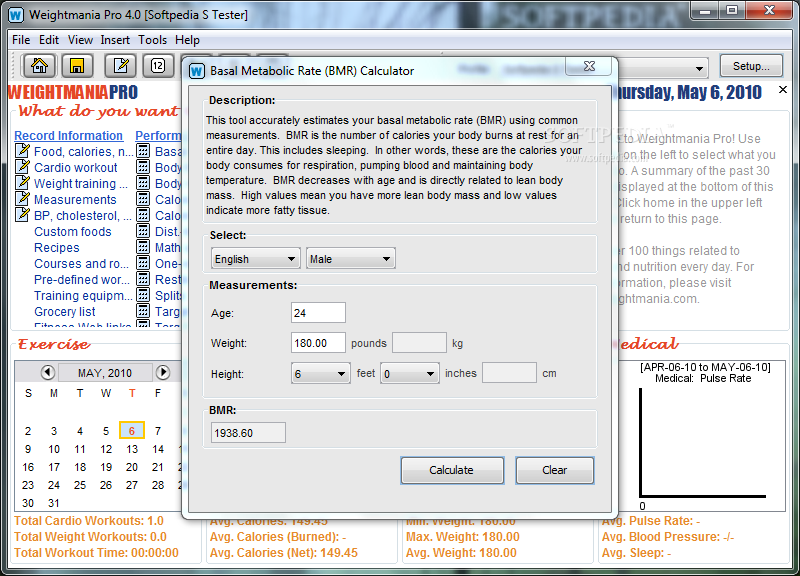Image resolution: width=800 pixels, height=576 pixels.
Task: Click the calendar 12 toolbar icon
Action: (158, 66)
